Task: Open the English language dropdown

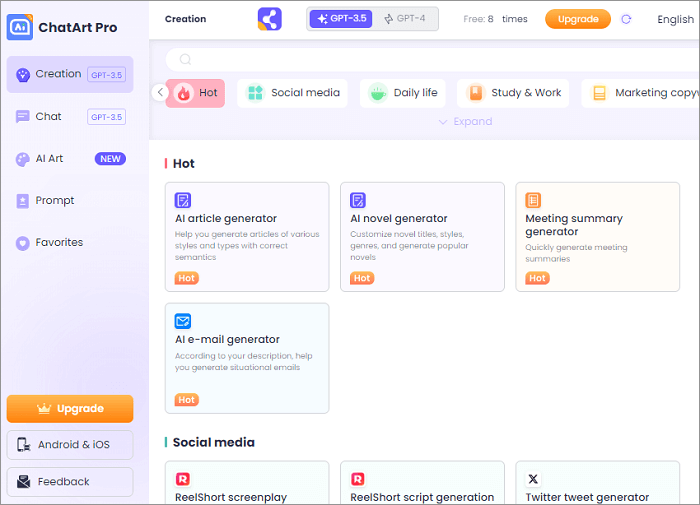Action: pos(675,19)
